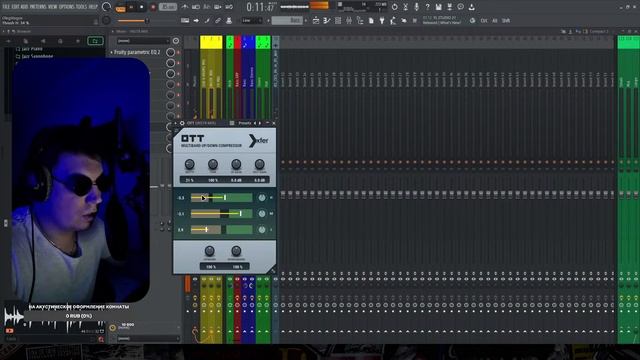The image size is (640, 360).
Task: Click the OTT low band gain knob
Action: pyautogui.click(x=262, y=230)
